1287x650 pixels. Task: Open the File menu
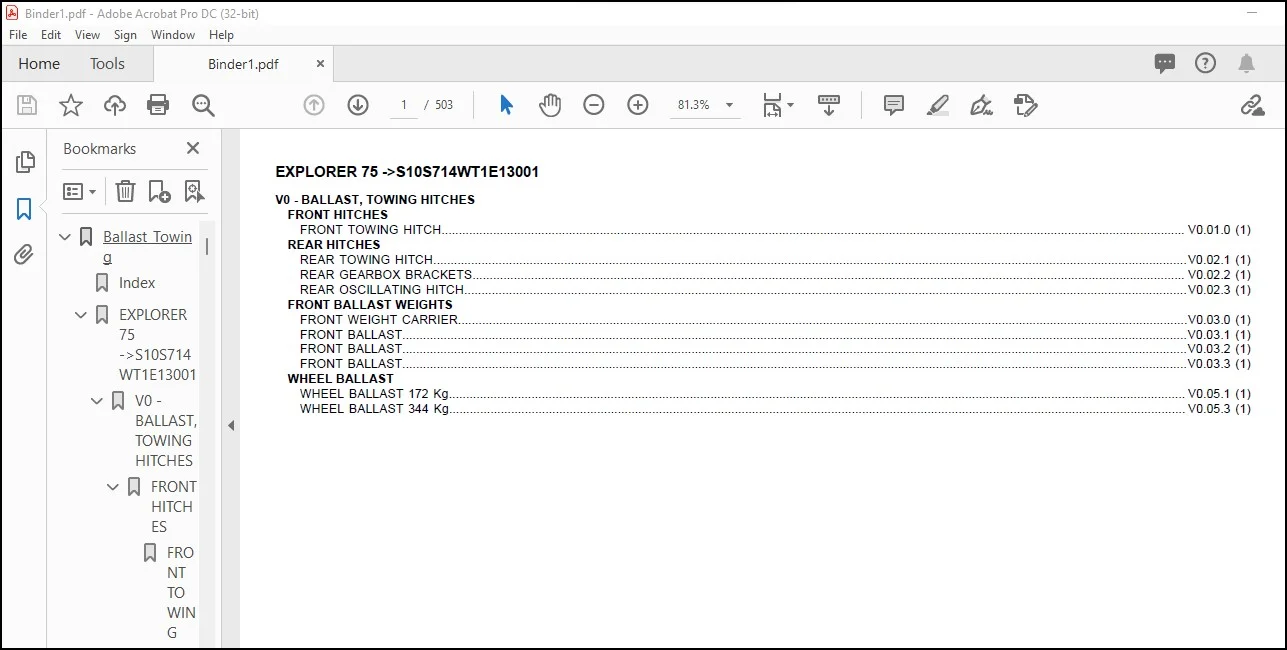pos(18,34)
